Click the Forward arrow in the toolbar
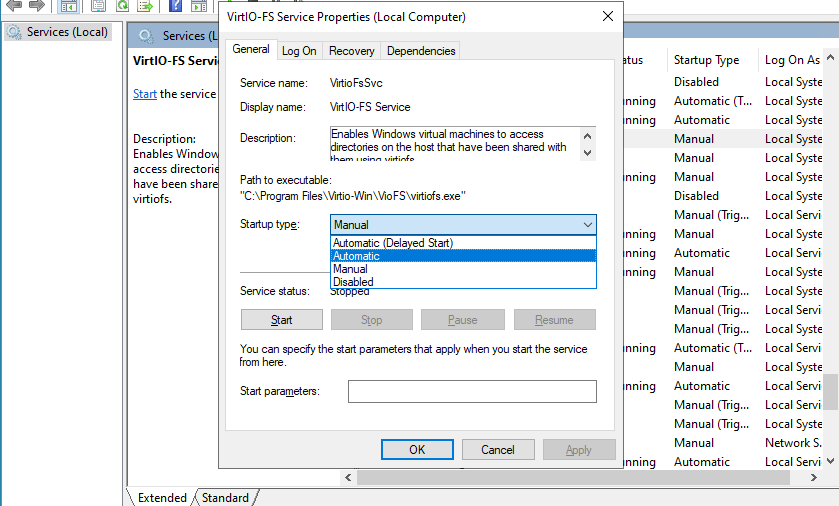 [36, 5]
